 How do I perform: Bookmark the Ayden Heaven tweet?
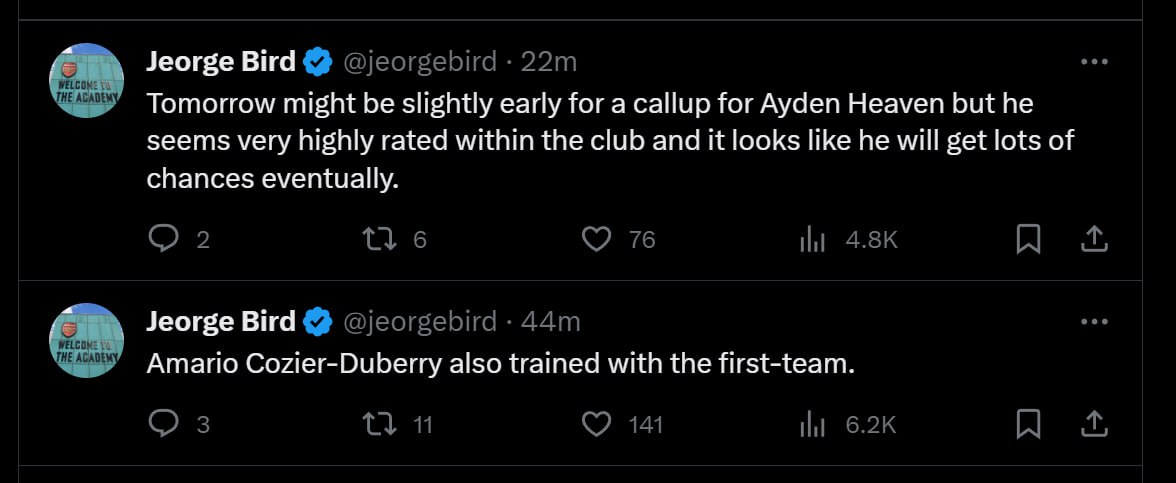pyautogui.click(x=1028, y=239)
